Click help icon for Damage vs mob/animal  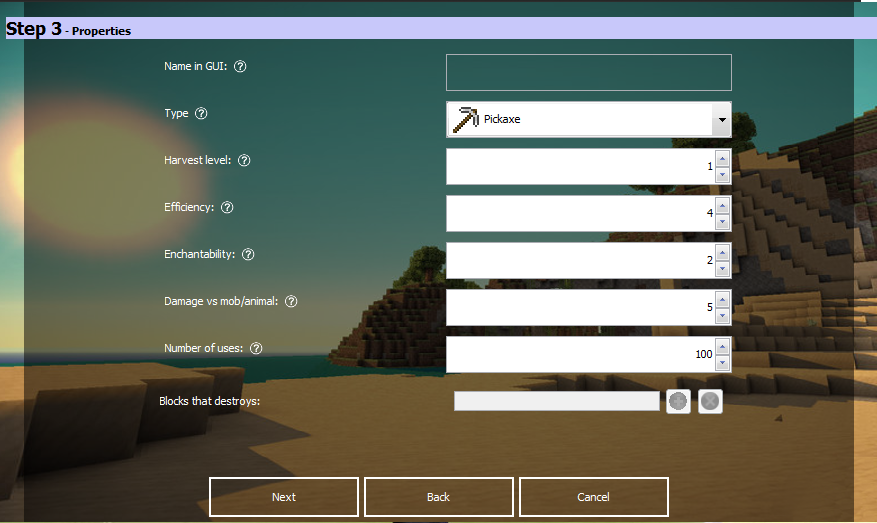pos(291,301)
